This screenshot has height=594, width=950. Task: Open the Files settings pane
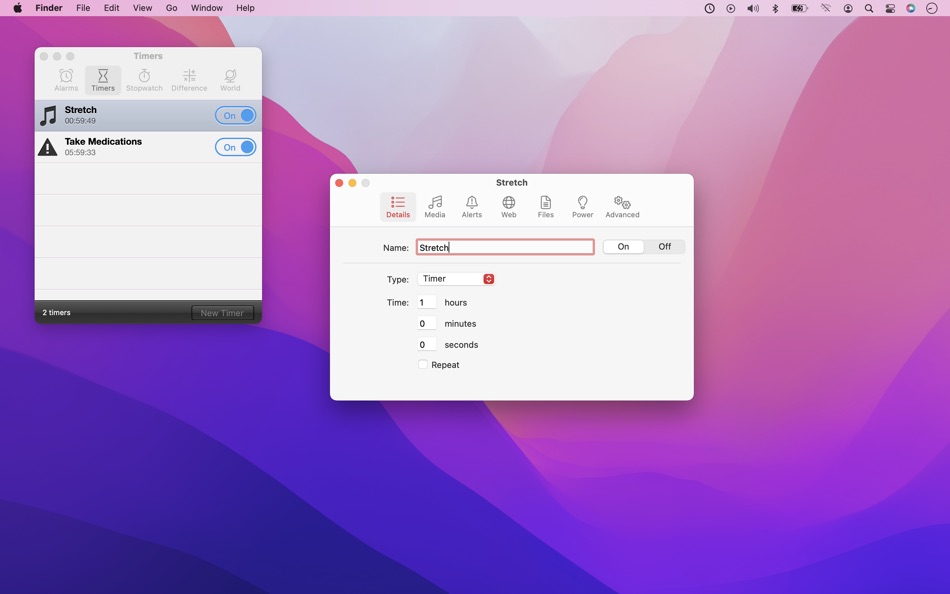tap(545, 206)
